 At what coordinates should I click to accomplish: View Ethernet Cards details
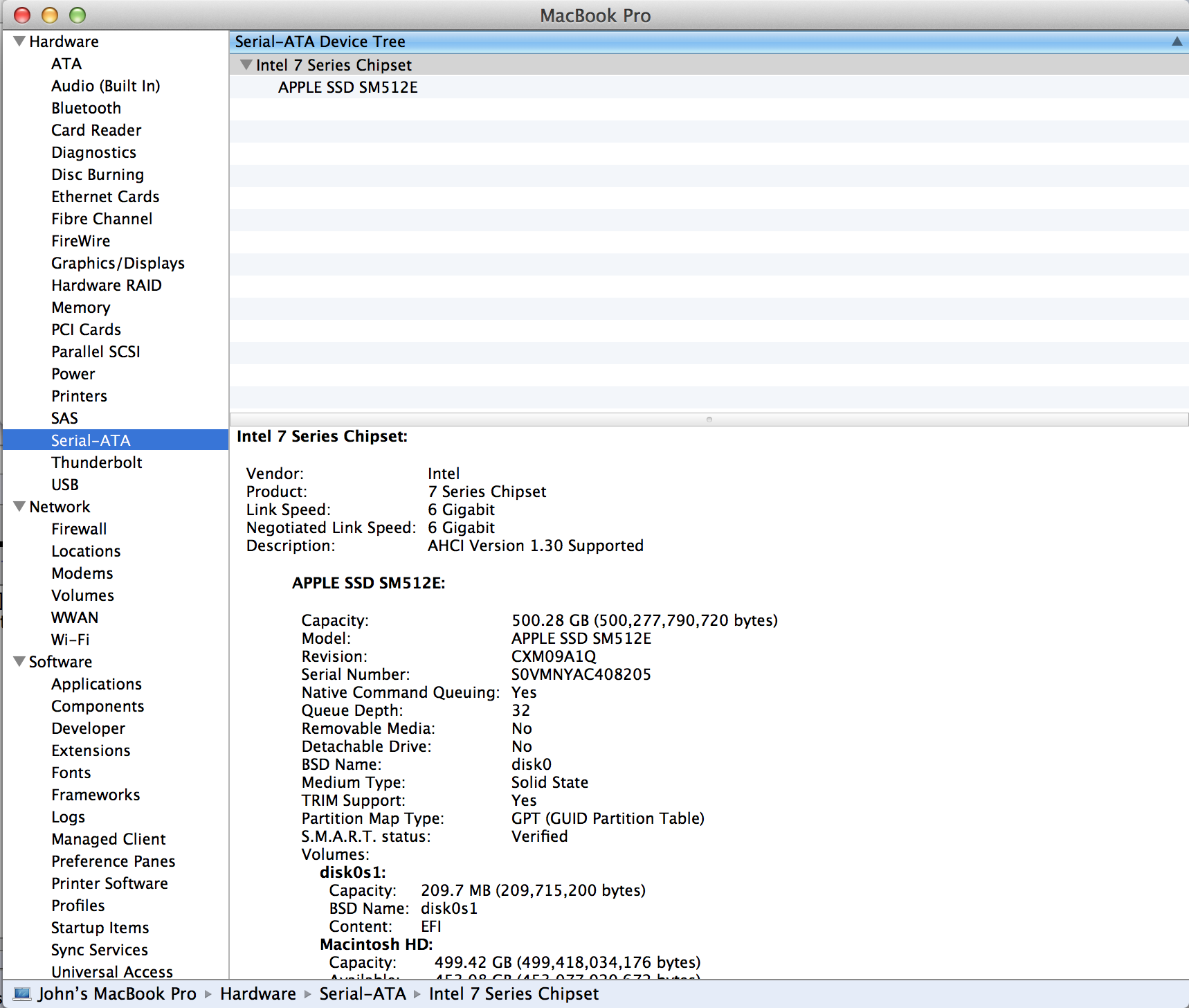click(105, 197)
